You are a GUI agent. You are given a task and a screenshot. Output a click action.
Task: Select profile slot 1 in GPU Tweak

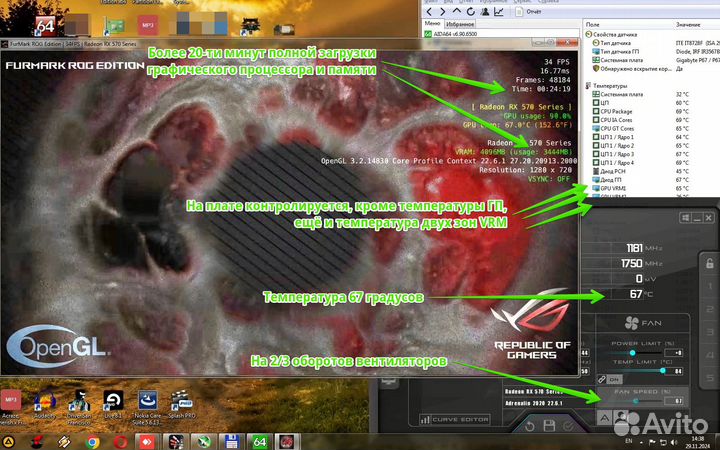point(710,287)
